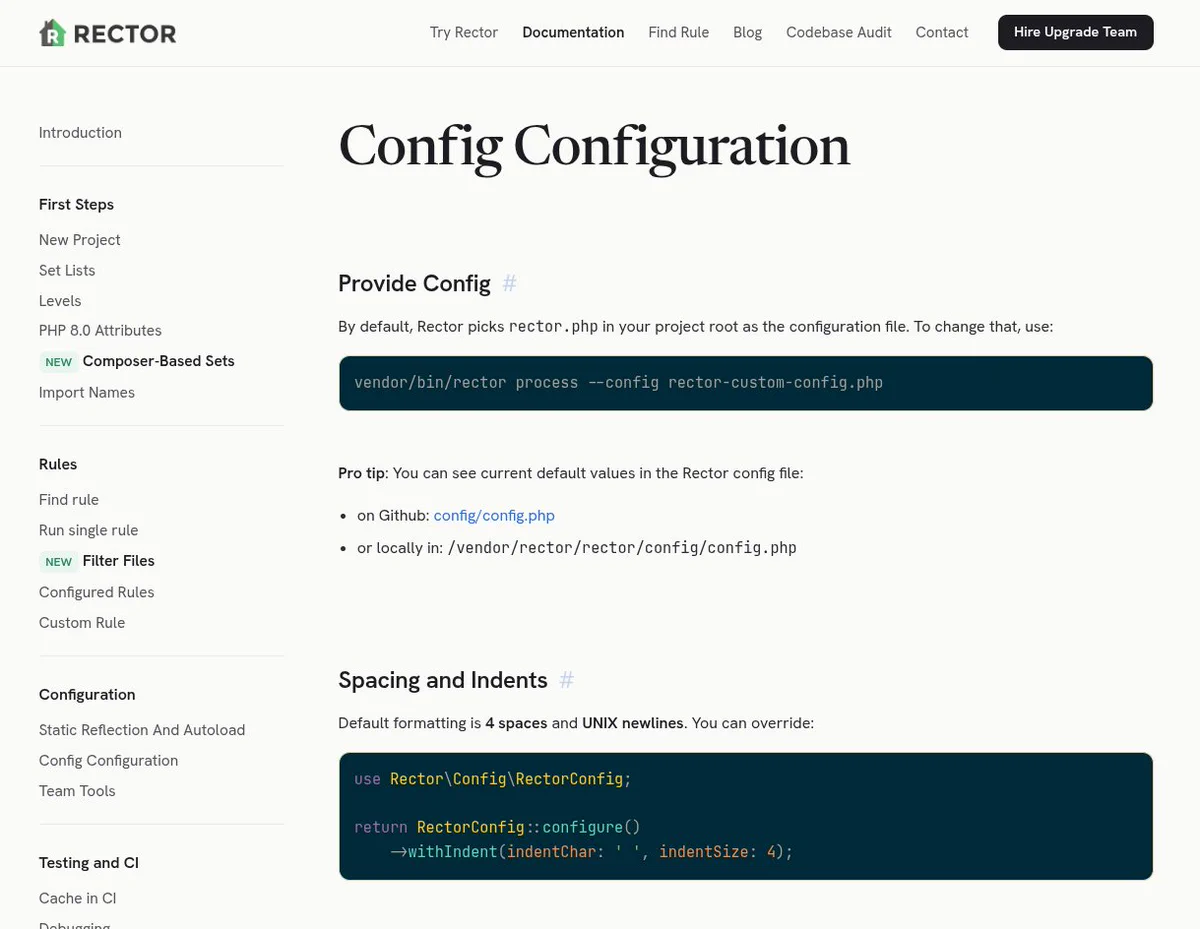Viewport: 1200px width, 929px height.
Task: Open Codebase Audit in header
Action: pos(838,32)
